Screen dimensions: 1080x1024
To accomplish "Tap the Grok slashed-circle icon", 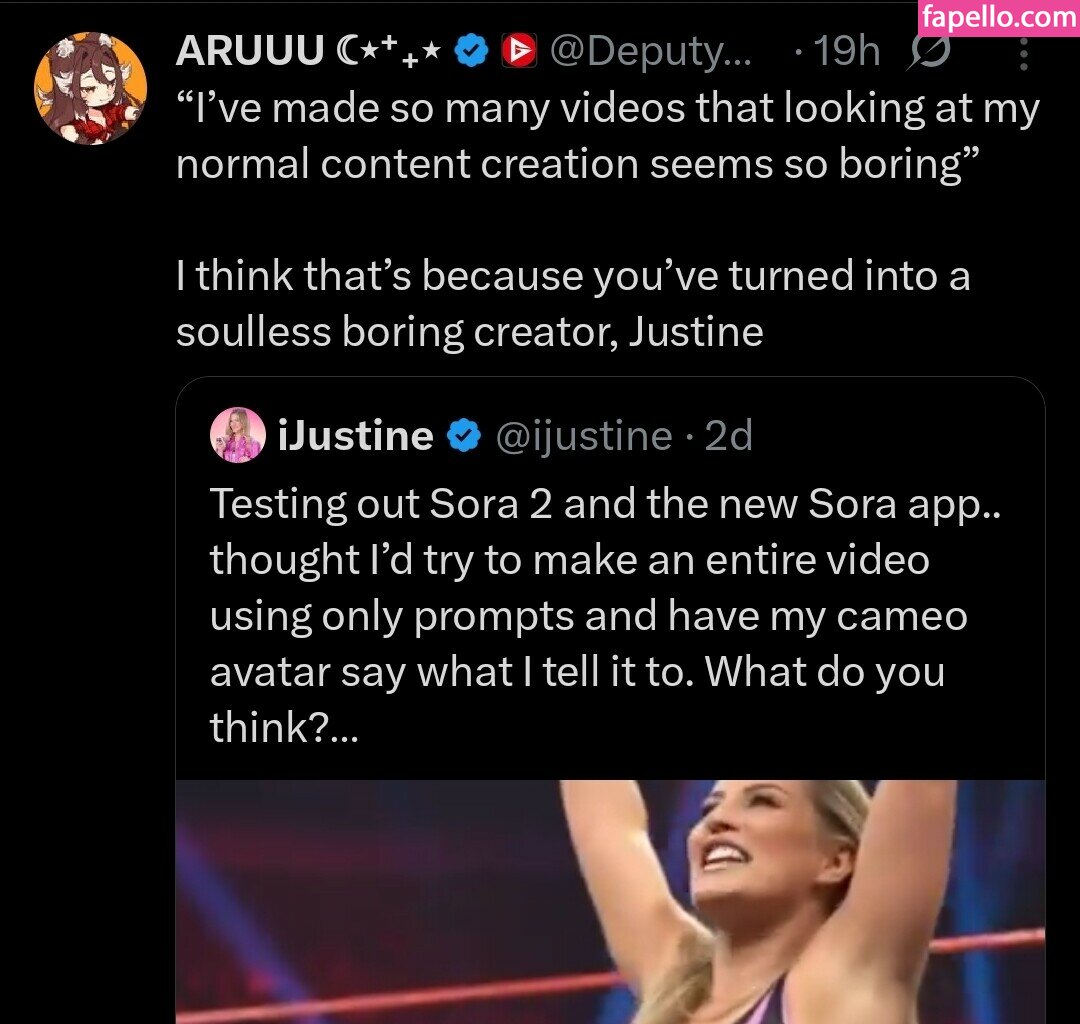I will 930,53.
